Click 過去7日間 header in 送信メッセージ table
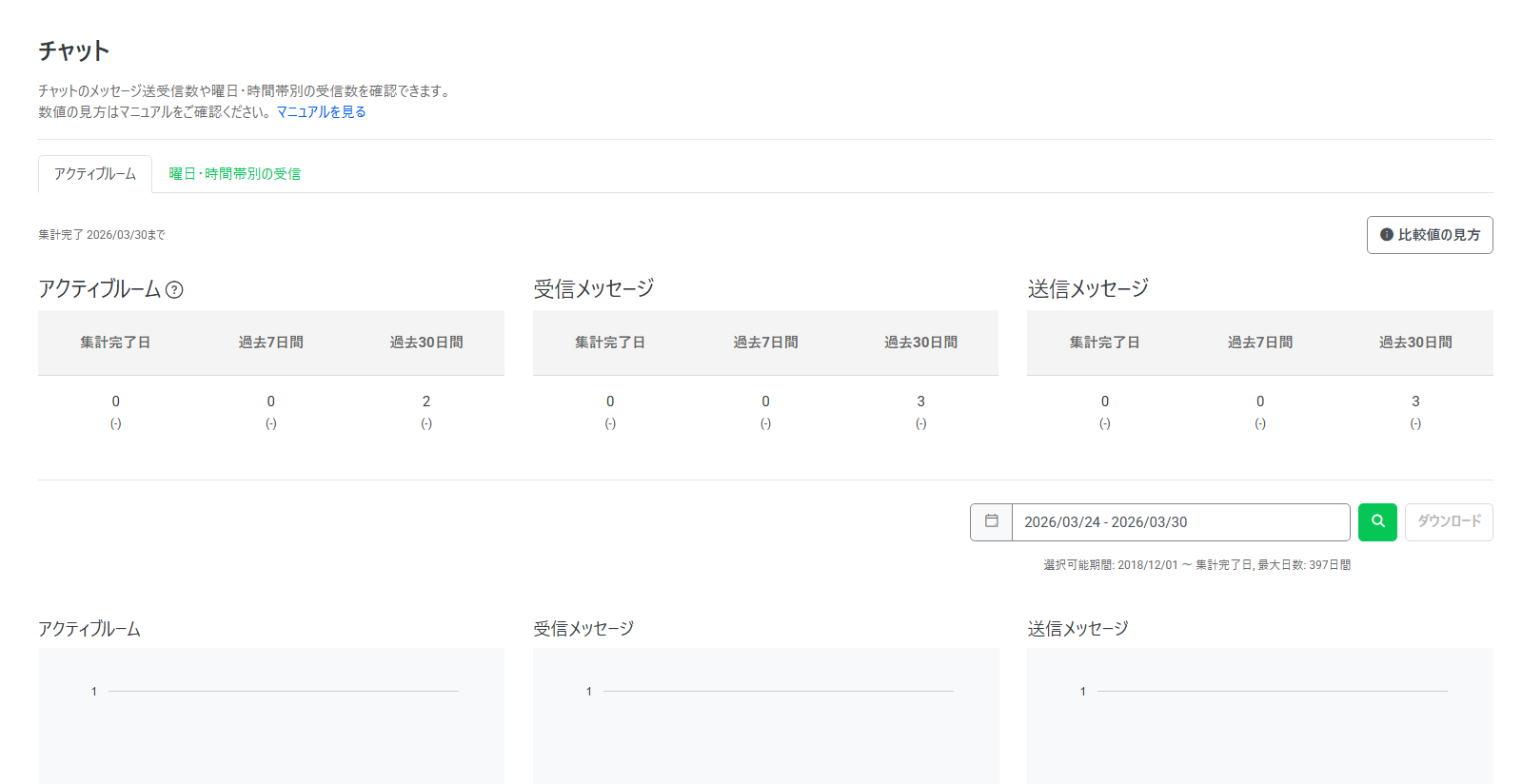The width and height of the screenshot is (1522, 784). (1259, 343)
